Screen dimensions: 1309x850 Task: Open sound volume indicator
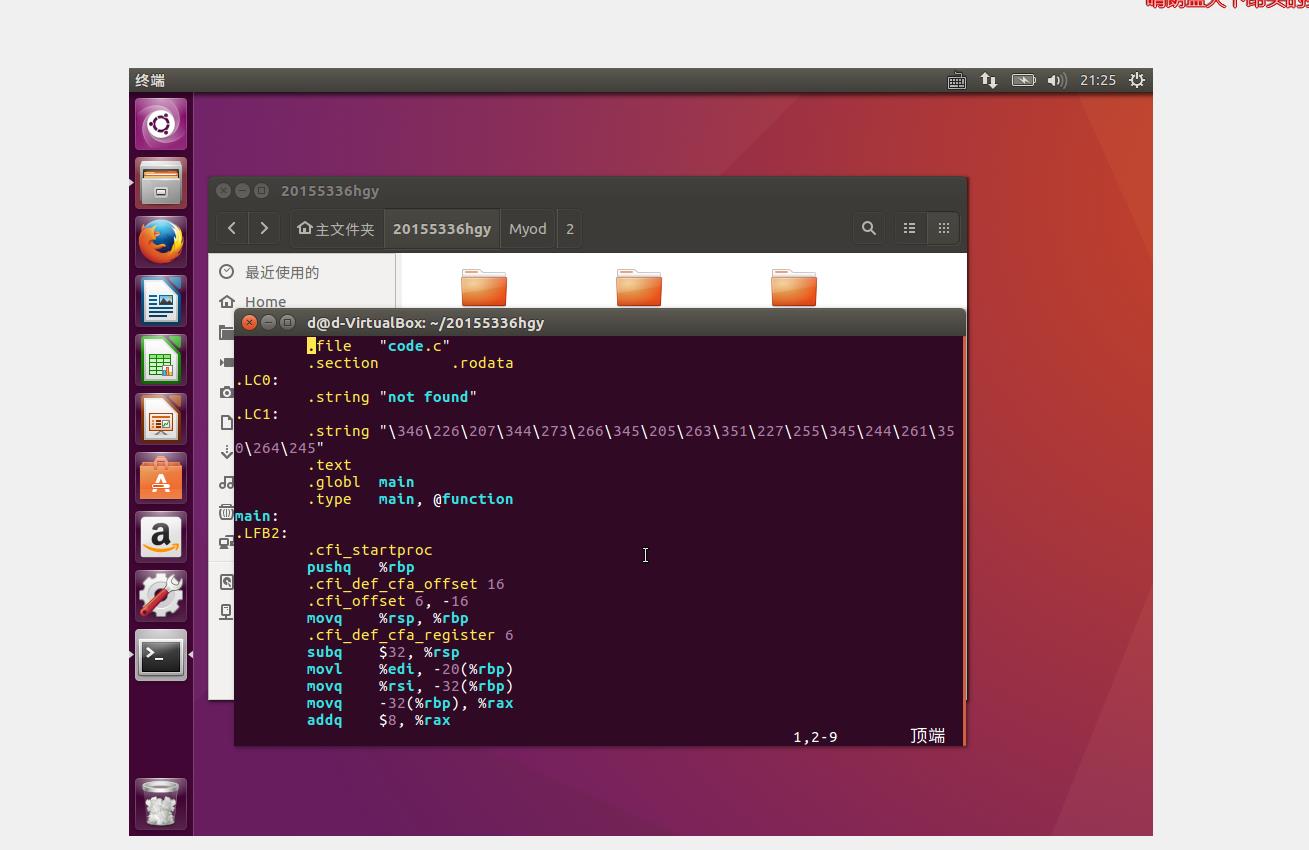pos(1057,81)
